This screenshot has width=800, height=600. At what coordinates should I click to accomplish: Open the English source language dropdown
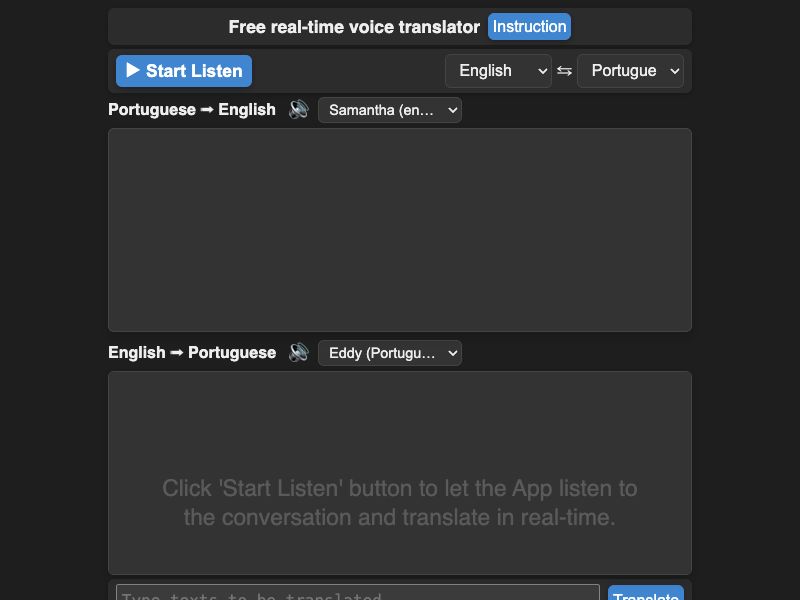pyautogui.click(x=498, y=71)
